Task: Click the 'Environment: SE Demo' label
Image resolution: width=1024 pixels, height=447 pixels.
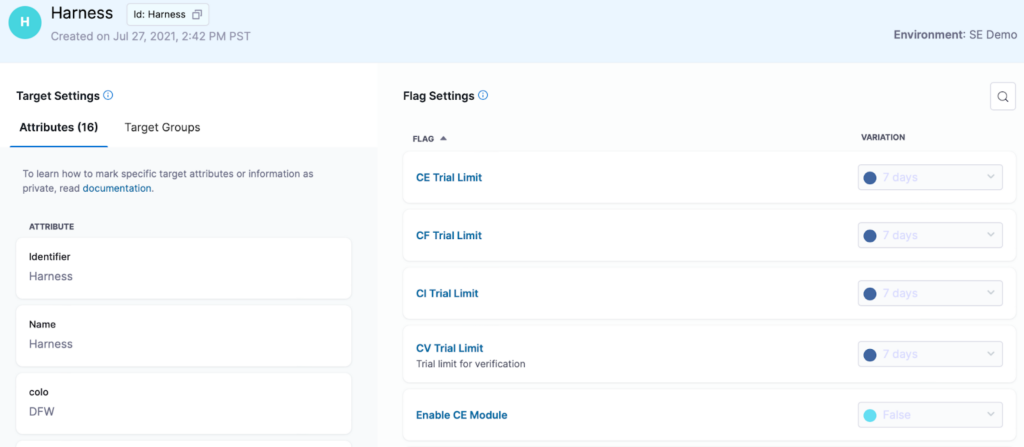Action: pos(955,35)
